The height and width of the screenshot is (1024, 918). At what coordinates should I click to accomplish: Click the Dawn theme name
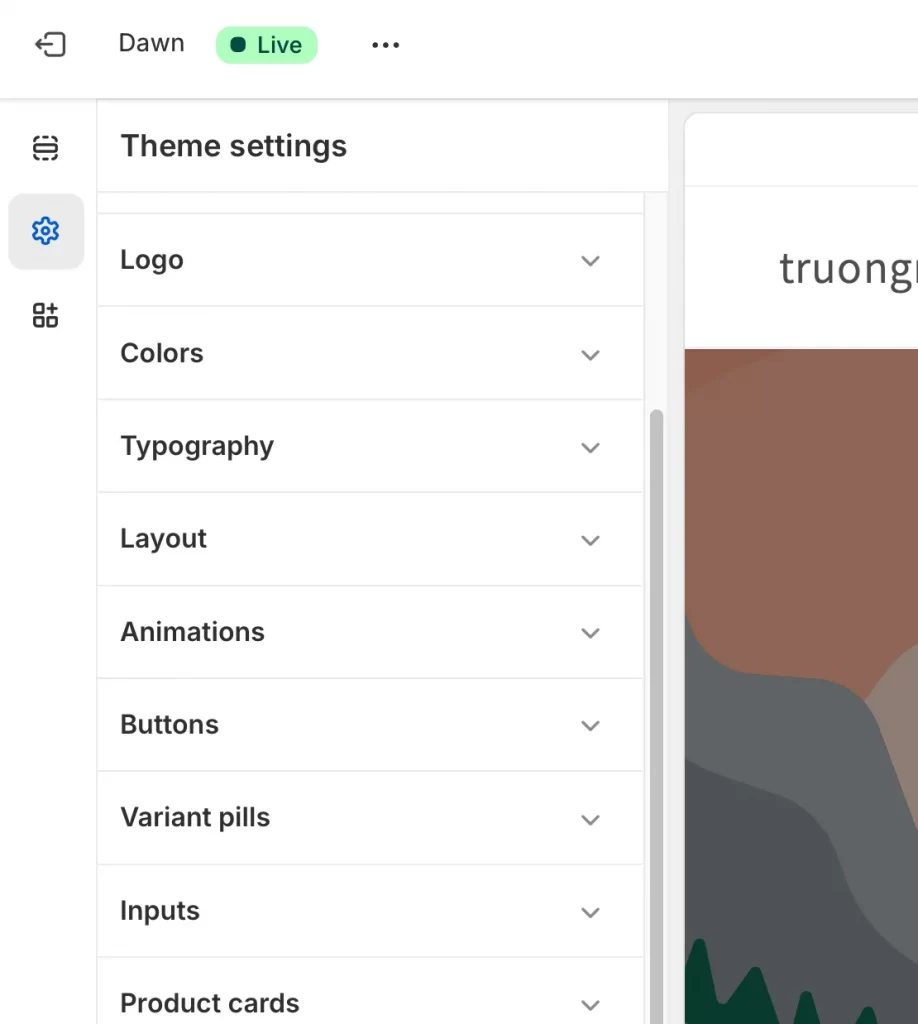tap(151, 44)
